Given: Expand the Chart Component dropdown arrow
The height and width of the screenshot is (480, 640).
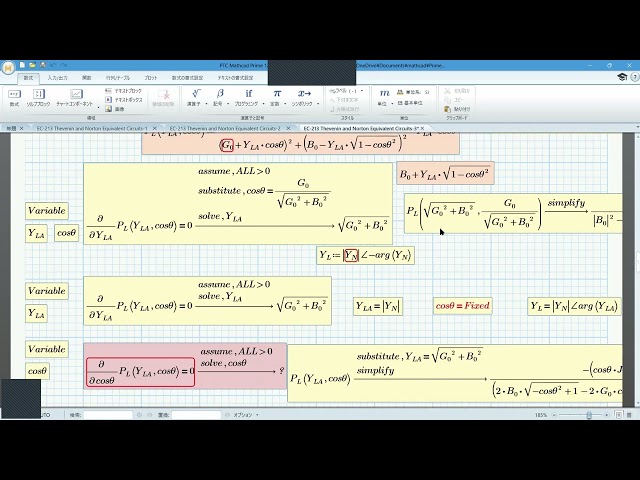Looking at the screenshot, I should click(x=98, y=107).
